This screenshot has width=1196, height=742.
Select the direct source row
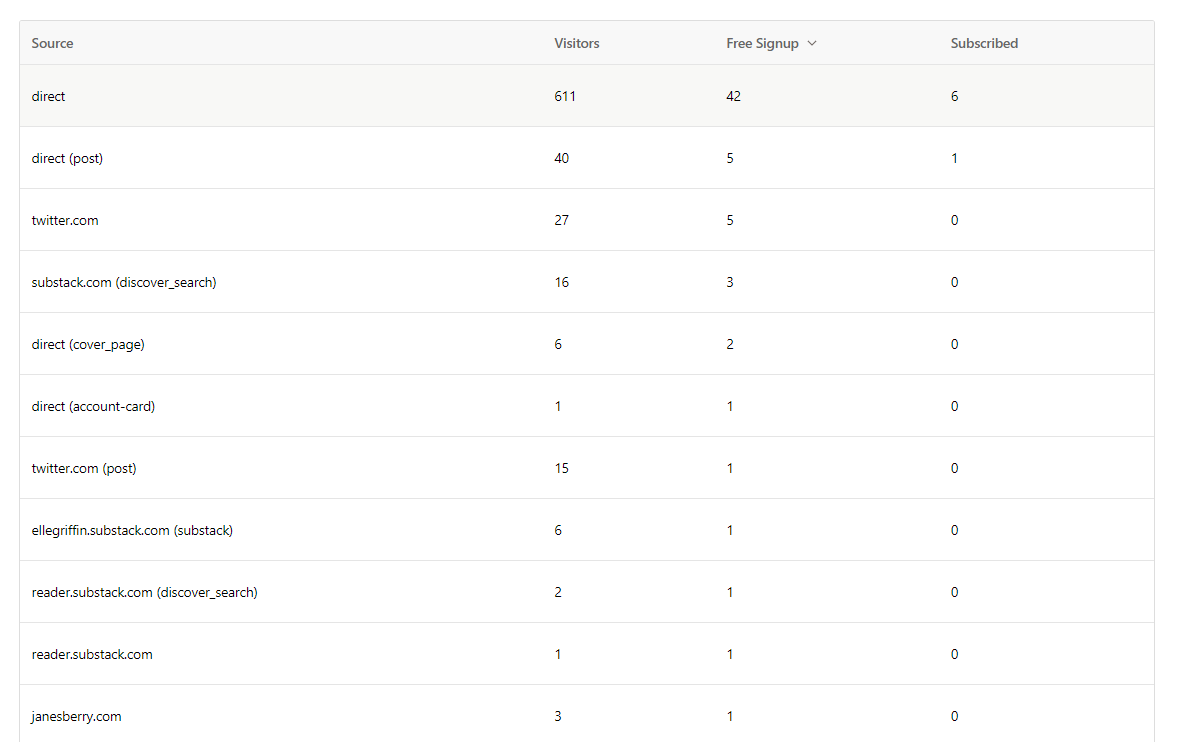[48, 97]
